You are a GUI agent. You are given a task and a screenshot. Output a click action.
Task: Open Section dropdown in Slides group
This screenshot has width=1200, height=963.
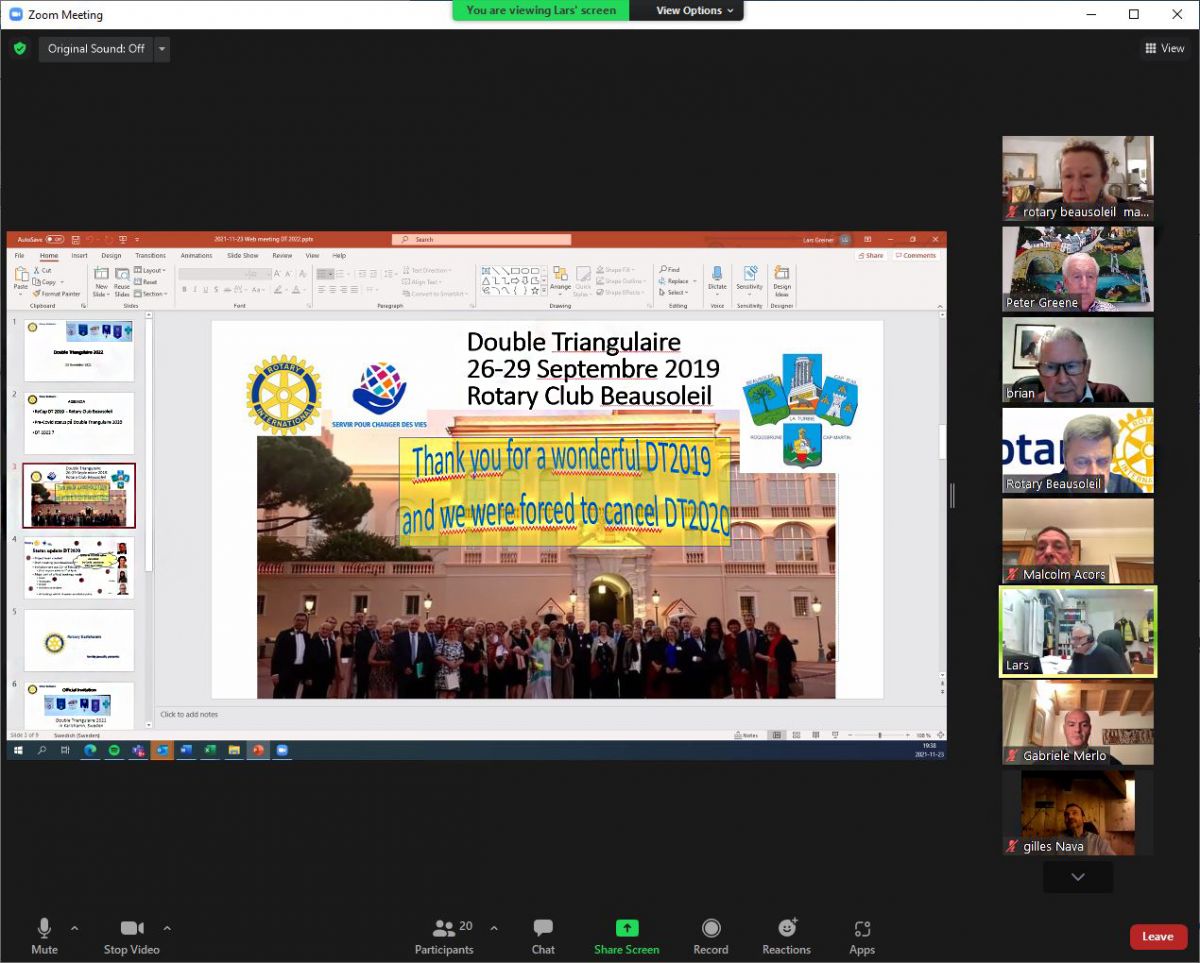click(151, 294)
